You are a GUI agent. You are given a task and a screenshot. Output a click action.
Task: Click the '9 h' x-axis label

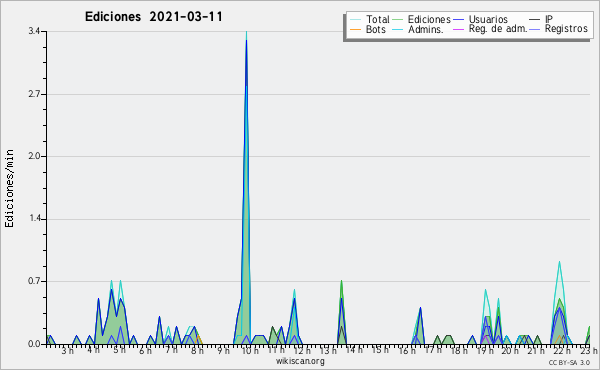(x=223, y=350)
